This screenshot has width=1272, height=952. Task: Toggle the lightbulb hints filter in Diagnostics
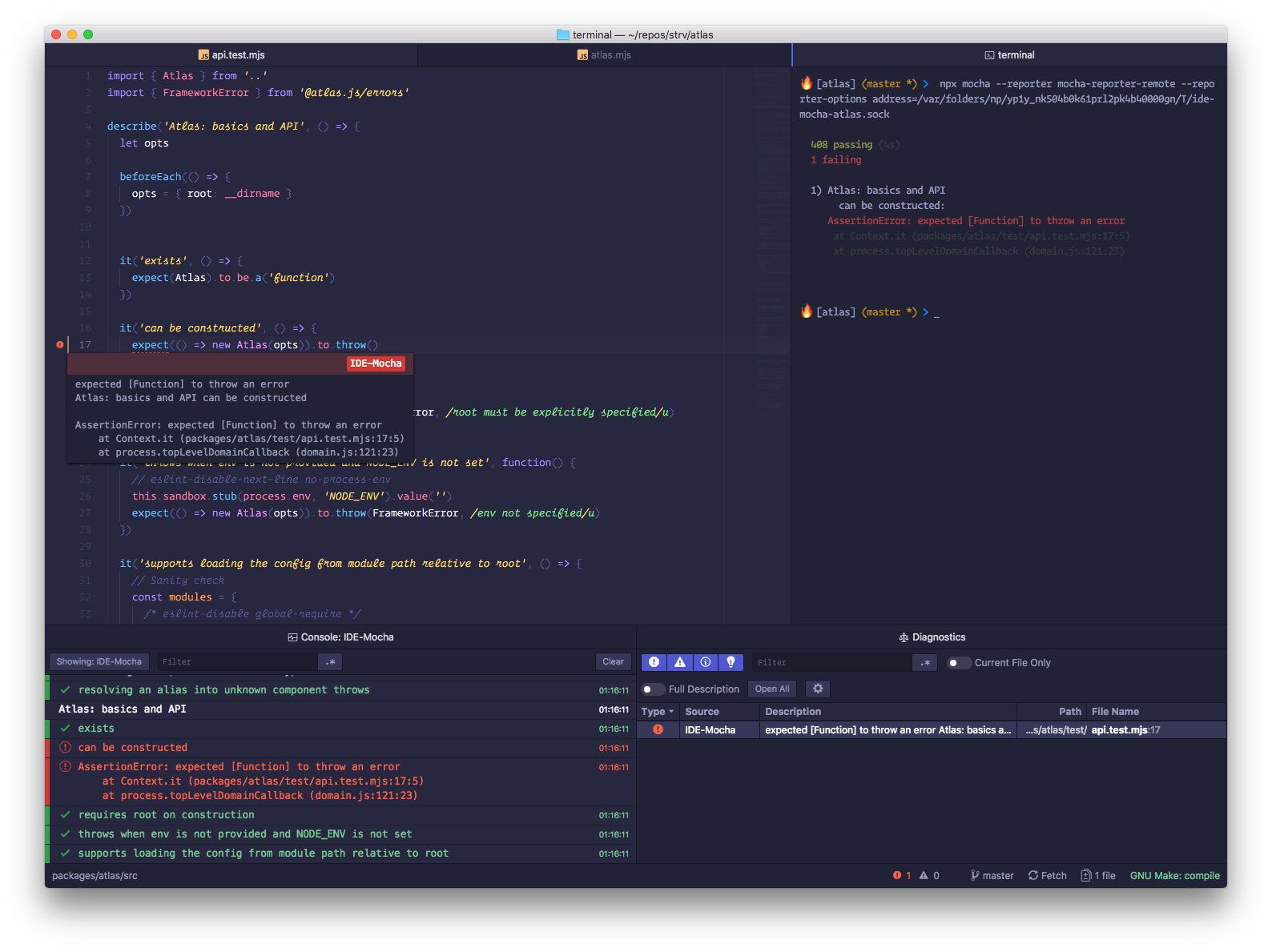(731, 662)
